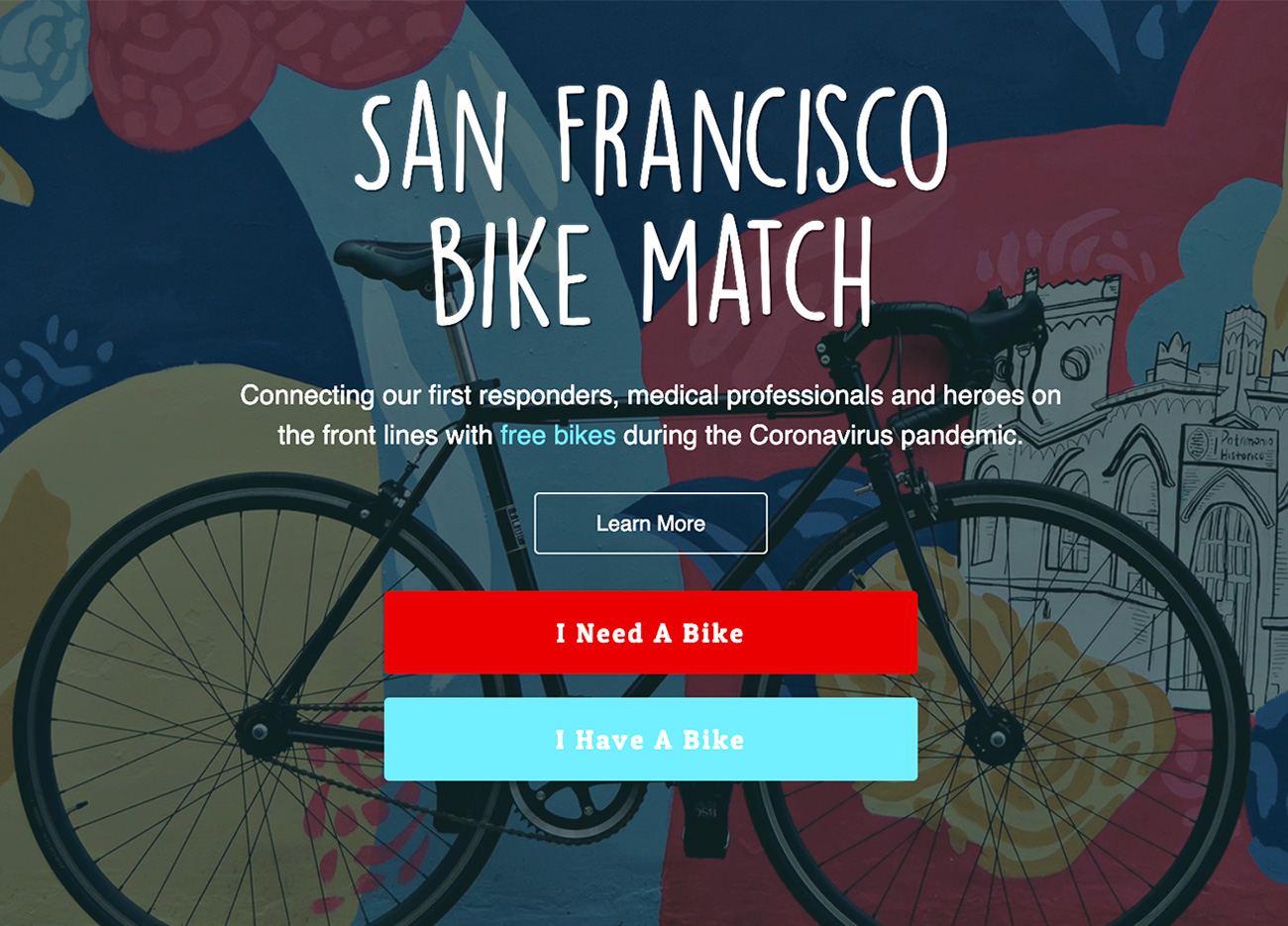The height and width of the screenshot is (926, 1288).
Task: Click the word "Coronavirus" in the tagline
Action: (x=820, y=435)
